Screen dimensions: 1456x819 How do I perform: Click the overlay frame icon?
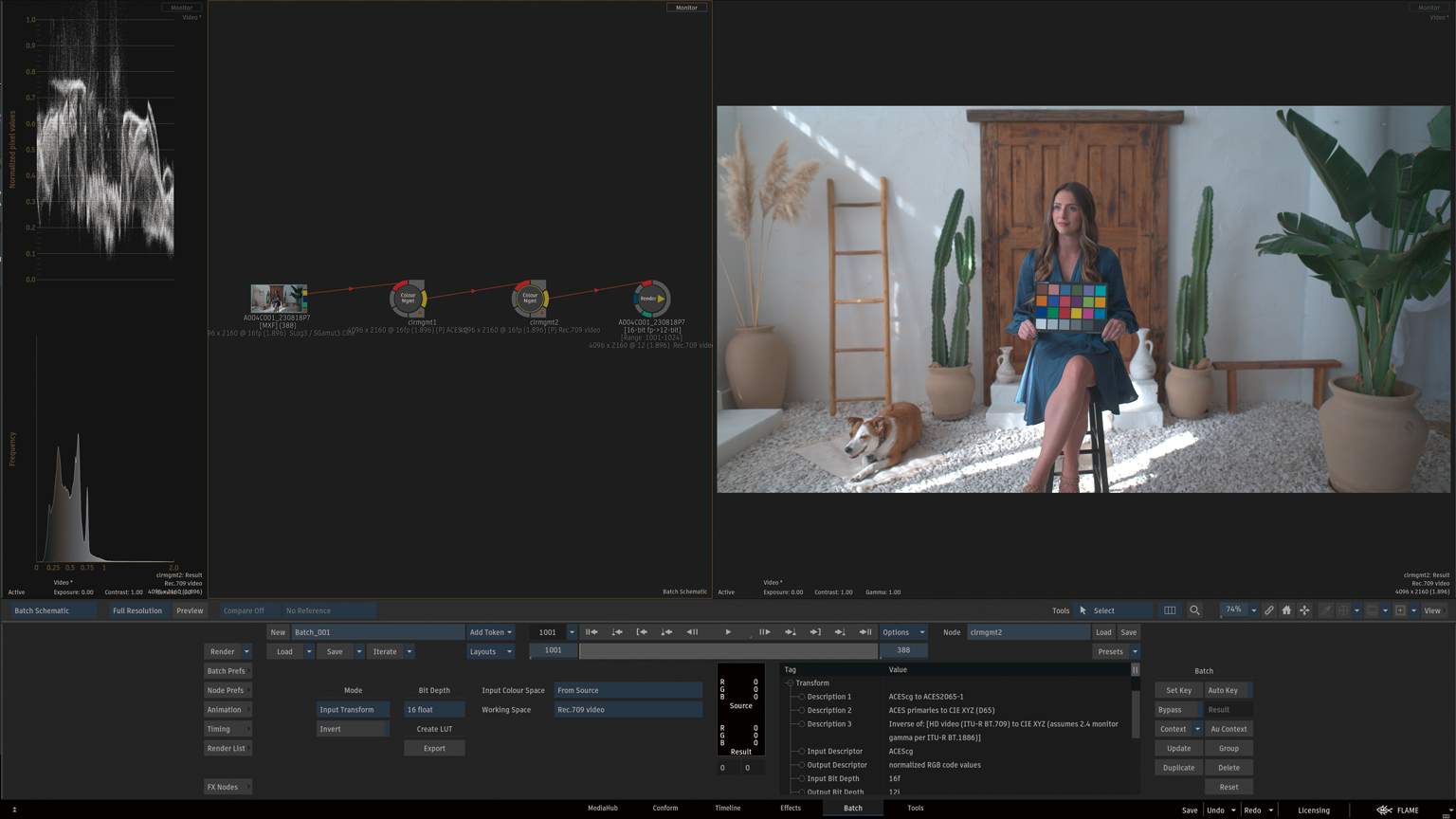pyautogui.click(x=1372, y=610)
